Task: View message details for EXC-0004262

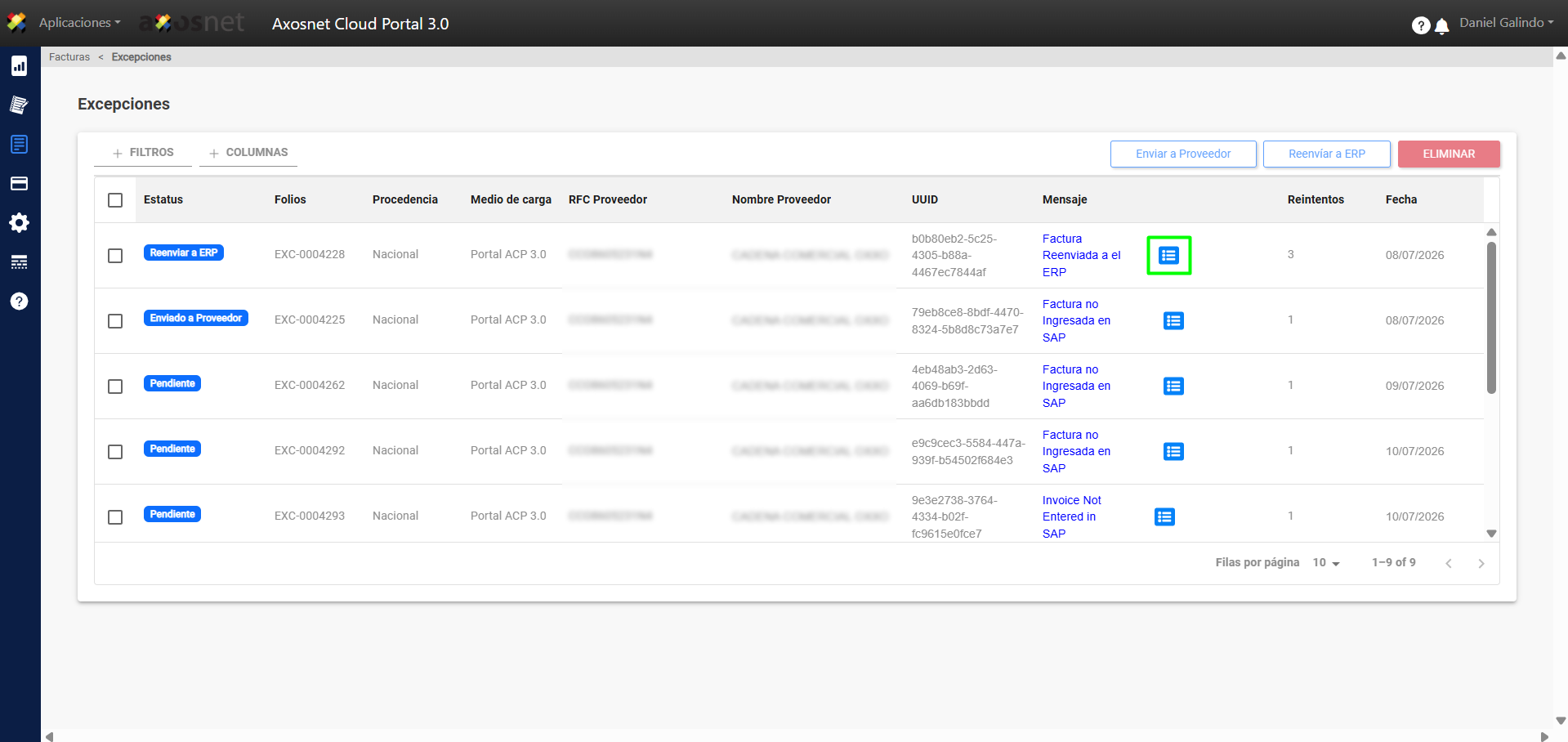Action: point(1173,387)
